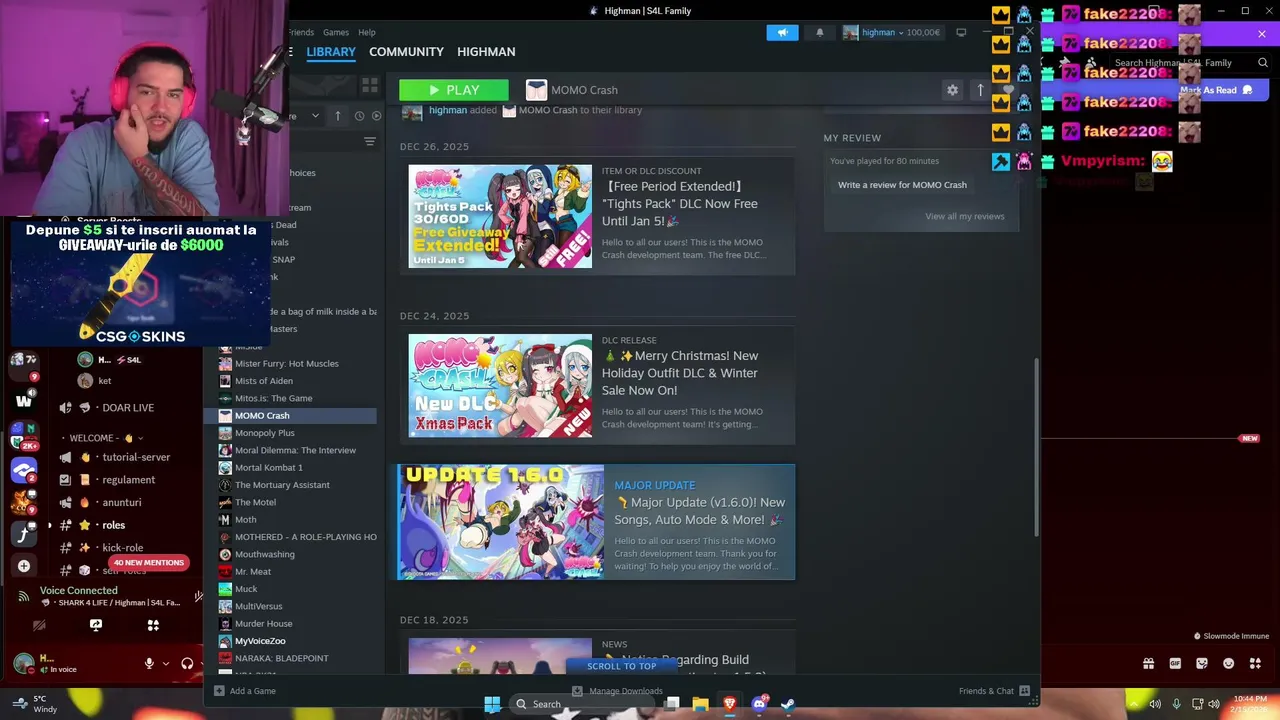Image resolution: width=1280 pixels, height=720 pixels.
Task: Click Write a review for MOMO Crash
Action: tap(902, 185)
